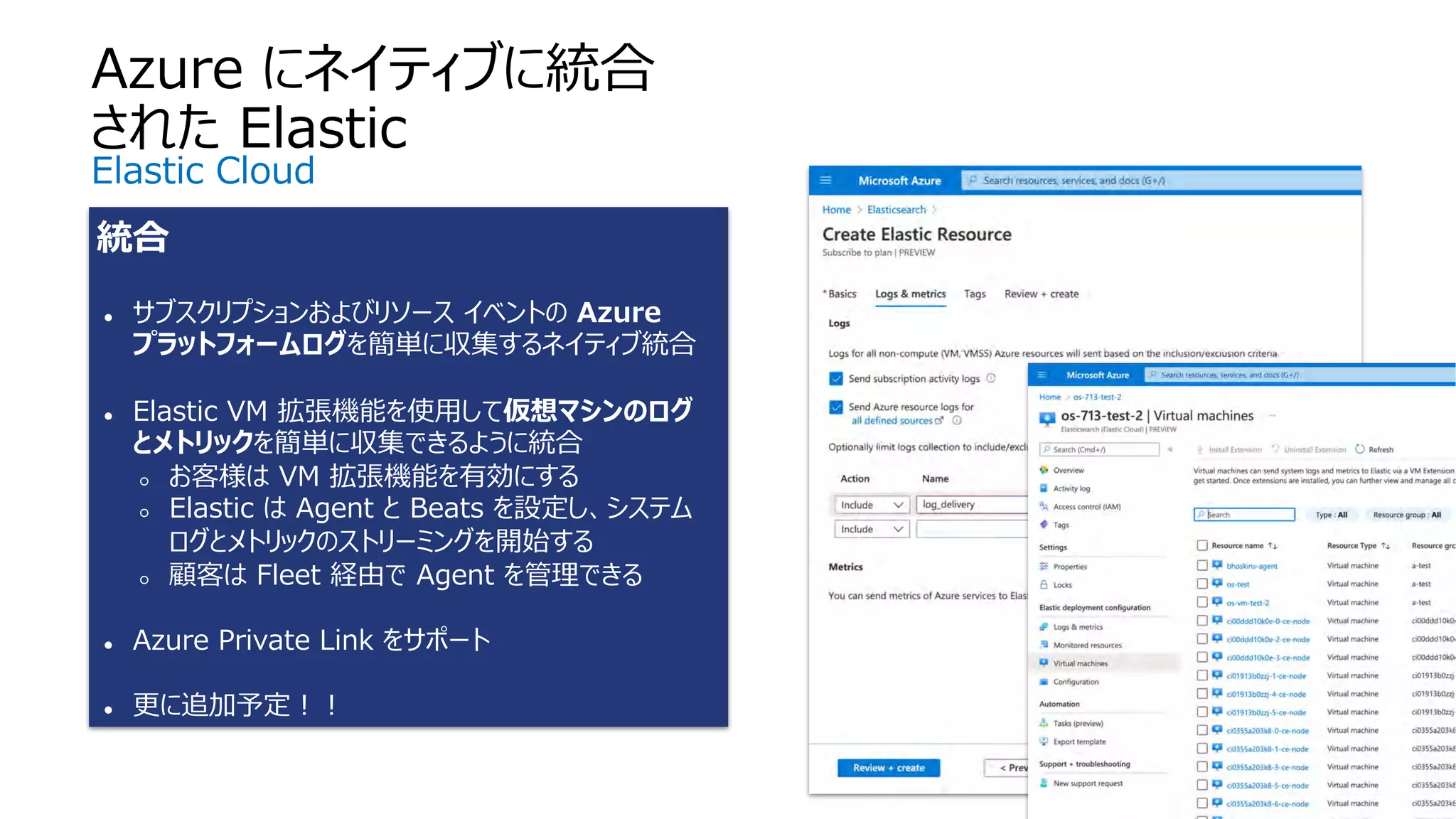The height and width of the screenshot is (819, 1456).
Task: Click the log_delivery name field
Action: 972,505
